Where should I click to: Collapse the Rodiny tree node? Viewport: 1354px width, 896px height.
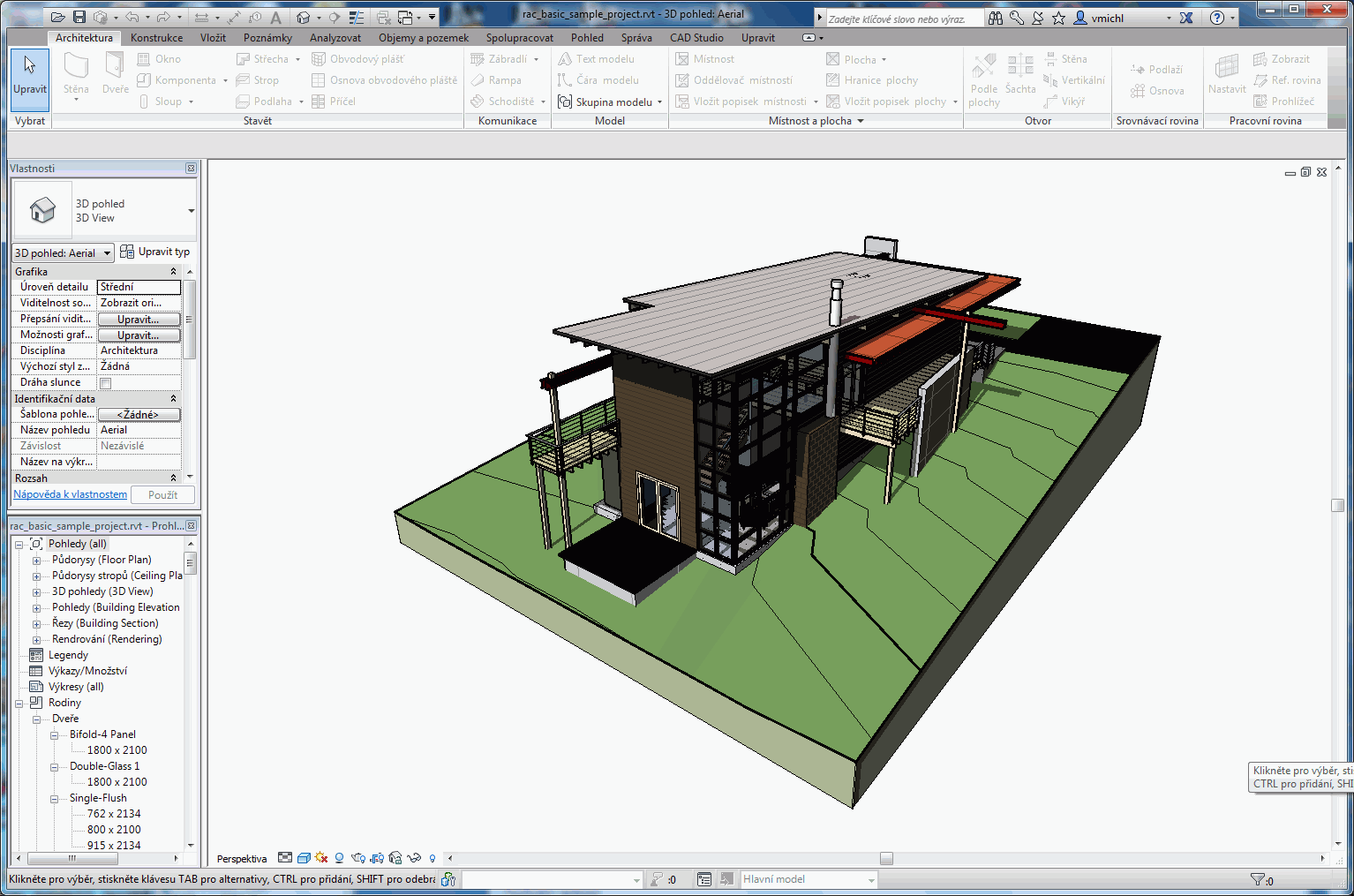click(19, 704)
